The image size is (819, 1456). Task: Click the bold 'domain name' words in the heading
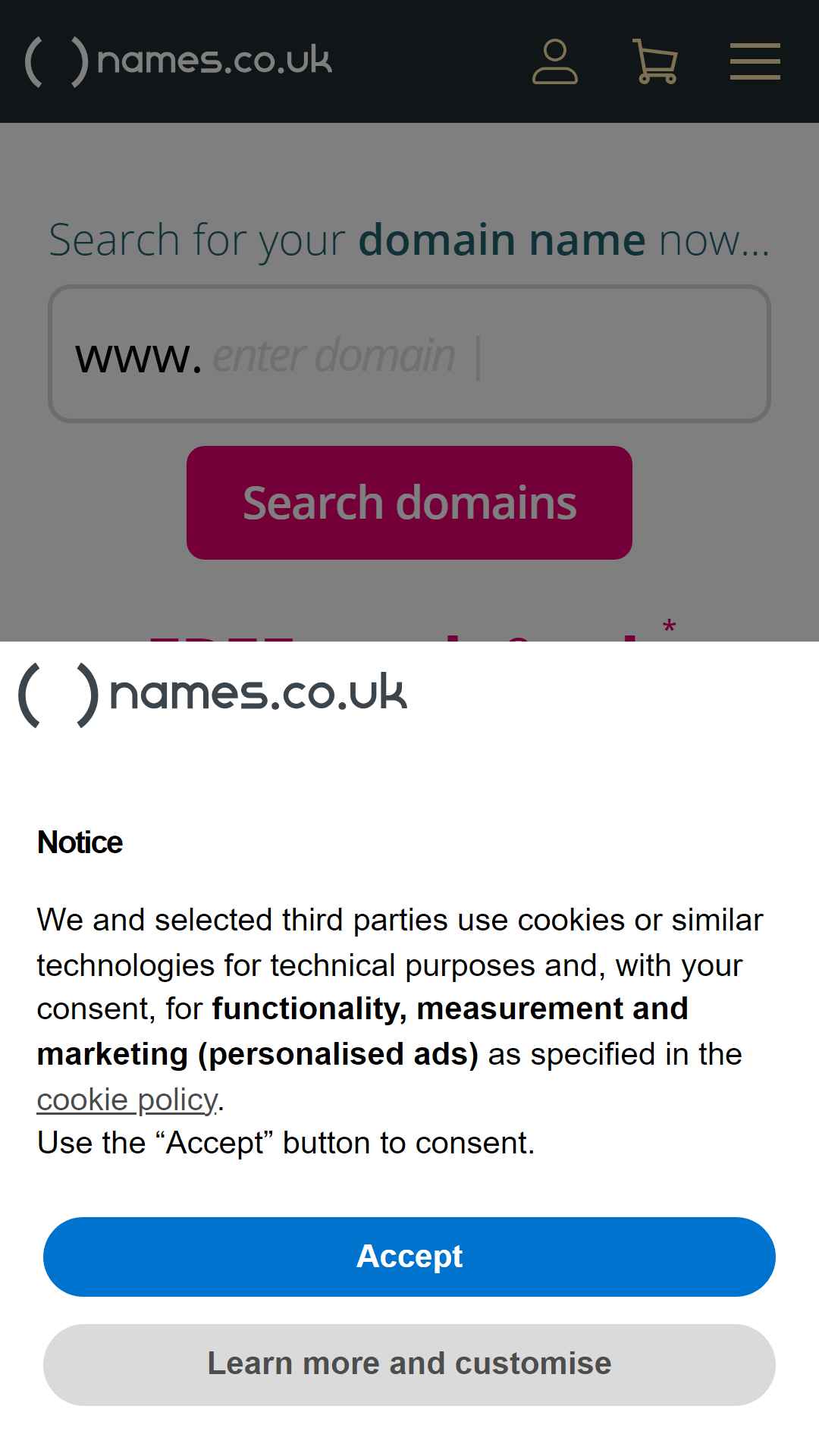coord(502,240)
